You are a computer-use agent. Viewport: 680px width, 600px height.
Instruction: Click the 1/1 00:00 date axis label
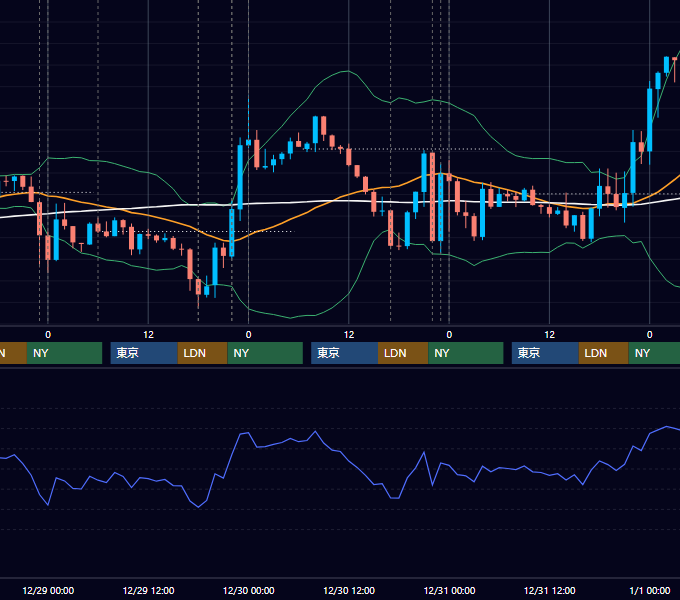(x=650, y=590)
